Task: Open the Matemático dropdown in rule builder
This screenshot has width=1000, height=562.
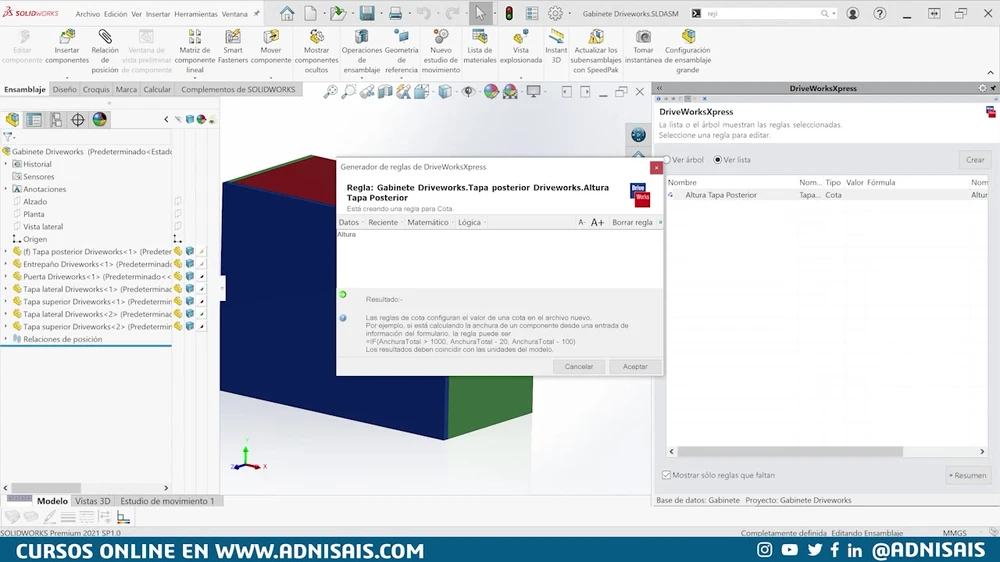Action: [429, 222]
